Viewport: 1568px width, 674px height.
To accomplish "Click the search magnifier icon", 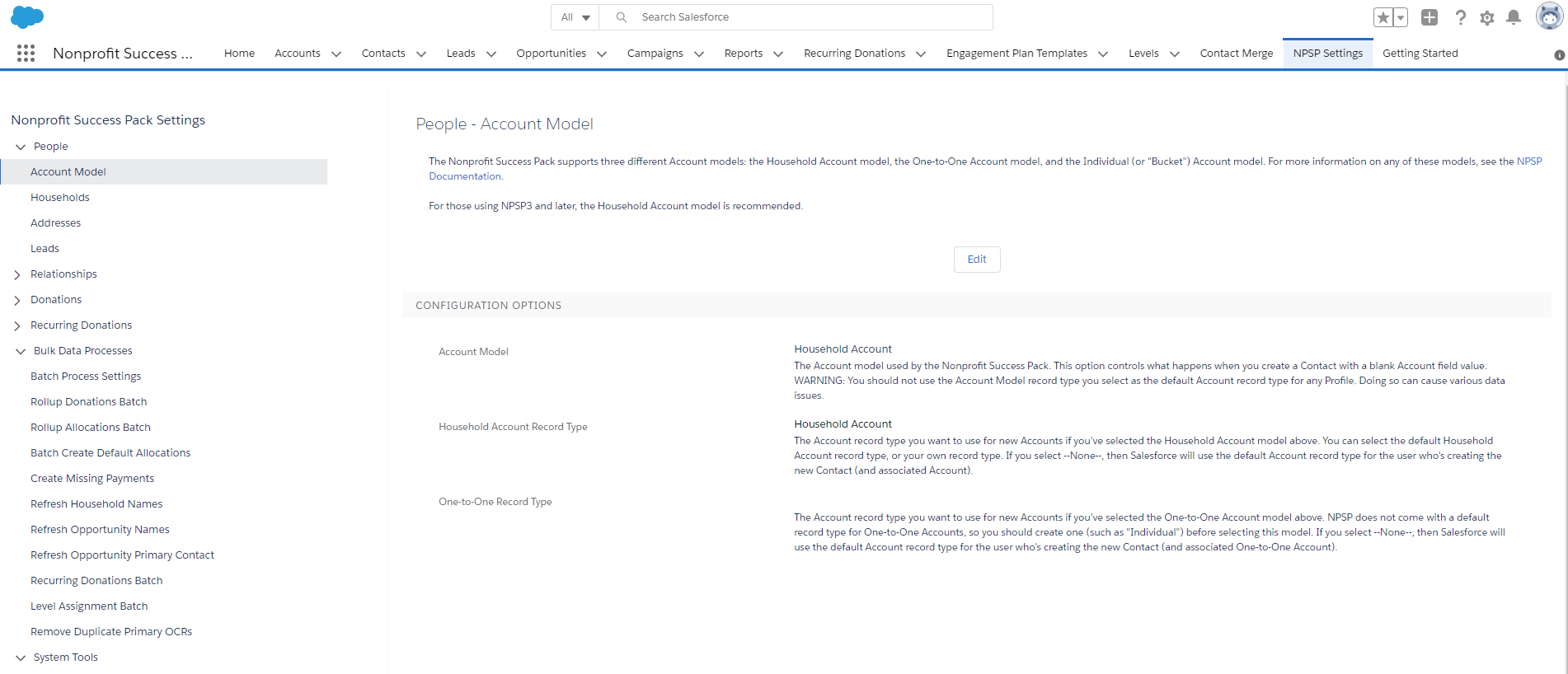I will click(x=622, y=17).
